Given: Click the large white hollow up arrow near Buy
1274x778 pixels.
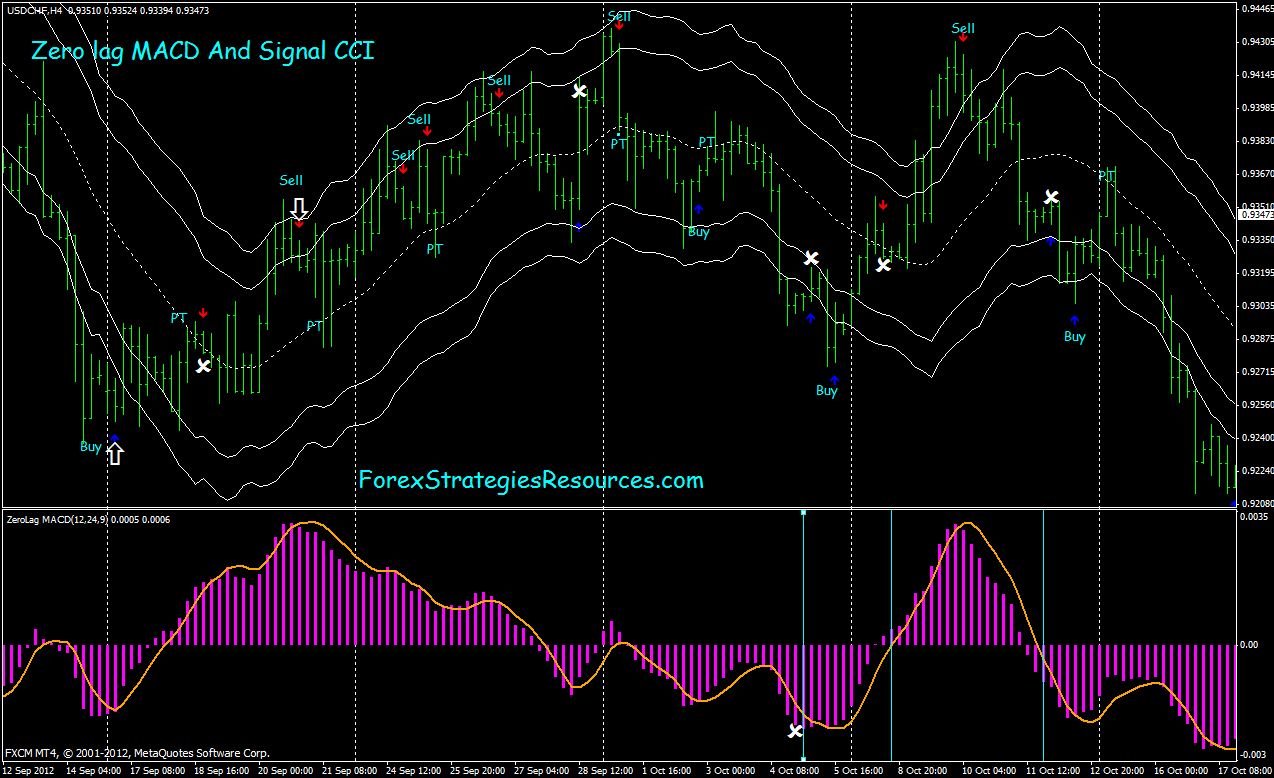Looking at the screenshot, I should tap(115, 453).
